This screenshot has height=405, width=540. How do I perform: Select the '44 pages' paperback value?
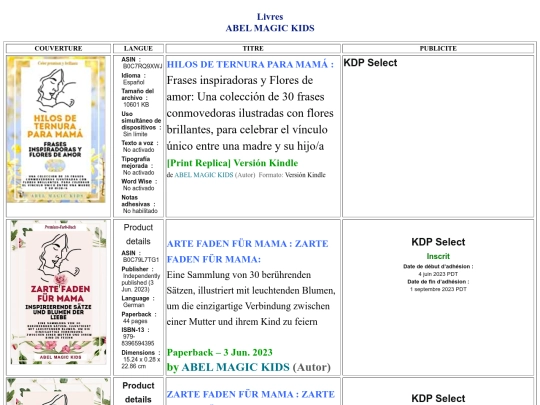[x=135, y=321]
